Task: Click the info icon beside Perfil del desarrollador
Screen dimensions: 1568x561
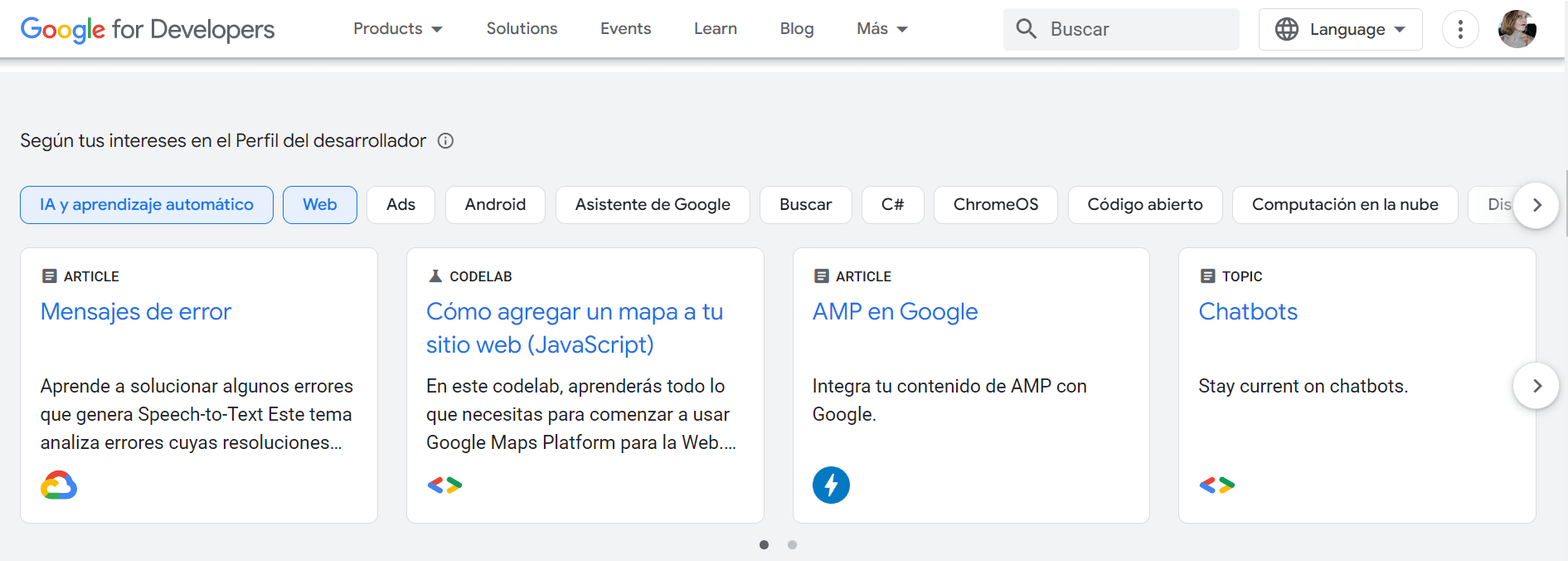Action: click(445, 140)
